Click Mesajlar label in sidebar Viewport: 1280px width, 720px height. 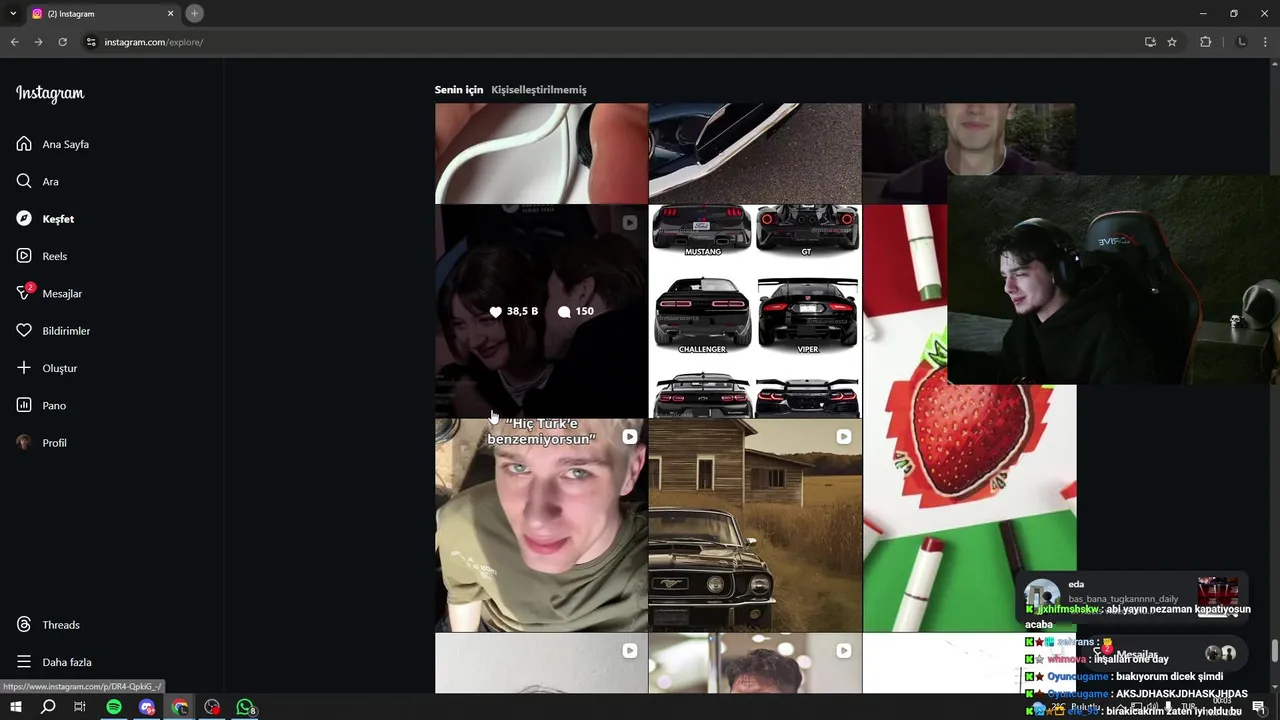tap(62, 294)
